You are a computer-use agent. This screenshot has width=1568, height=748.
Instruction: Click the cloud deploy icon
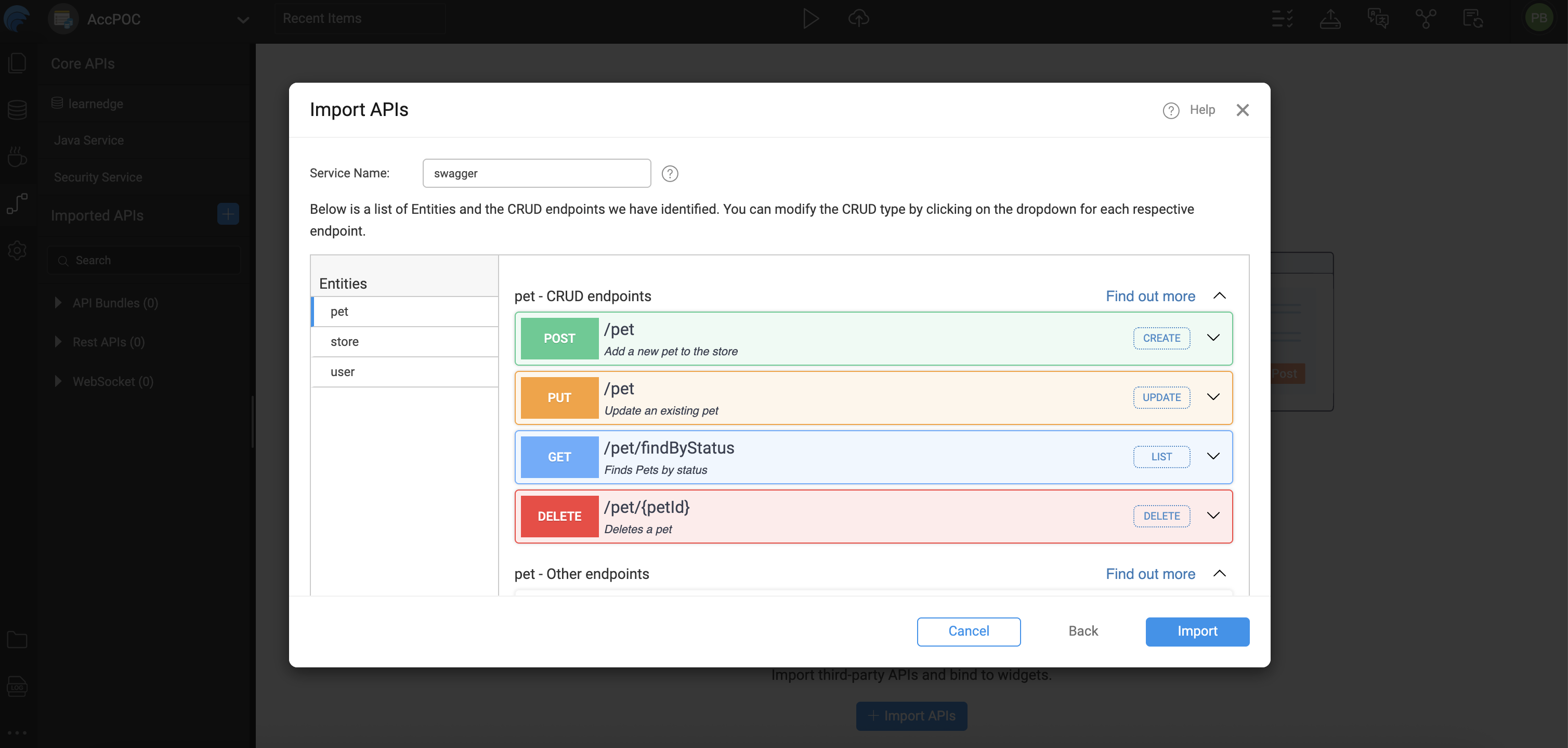pos(858,19)
